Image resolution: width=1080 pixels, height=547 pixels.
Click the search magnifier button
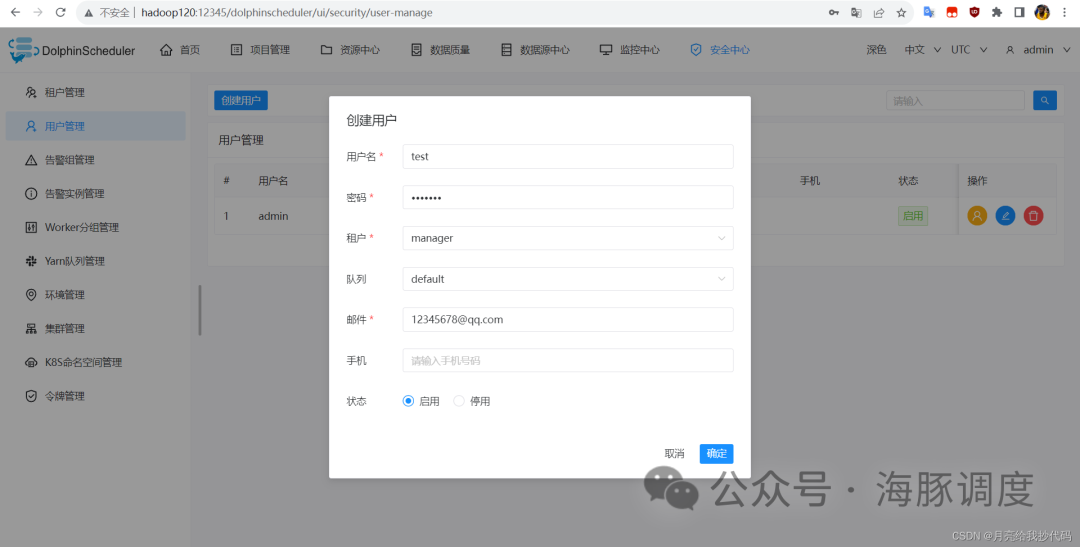tap(1045, 101)
